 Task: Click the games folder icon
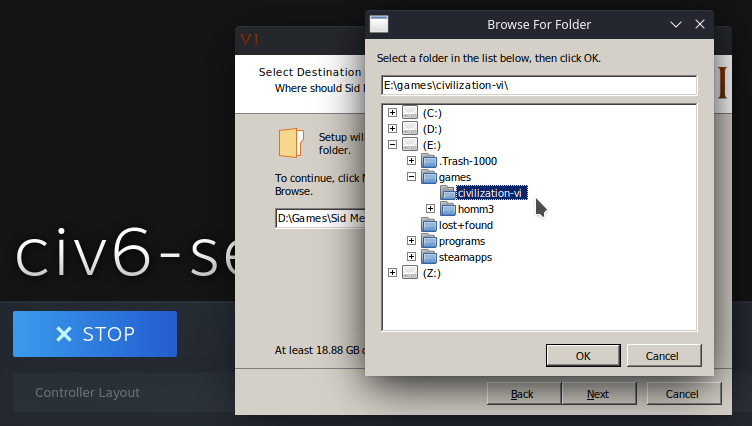(x=429, y=177)
